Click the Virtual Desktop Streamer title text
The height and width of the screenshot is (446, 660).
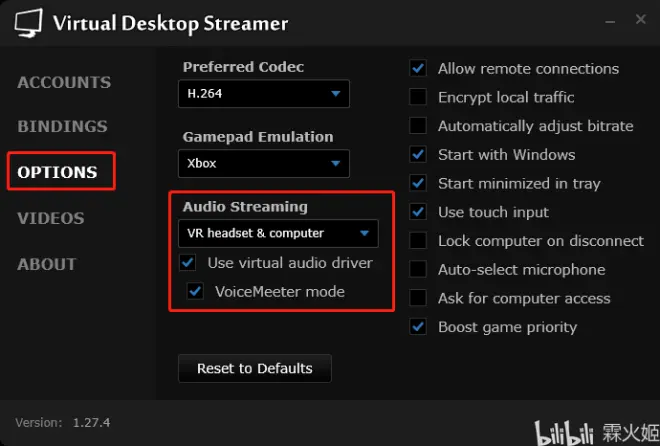click(170, 24)
